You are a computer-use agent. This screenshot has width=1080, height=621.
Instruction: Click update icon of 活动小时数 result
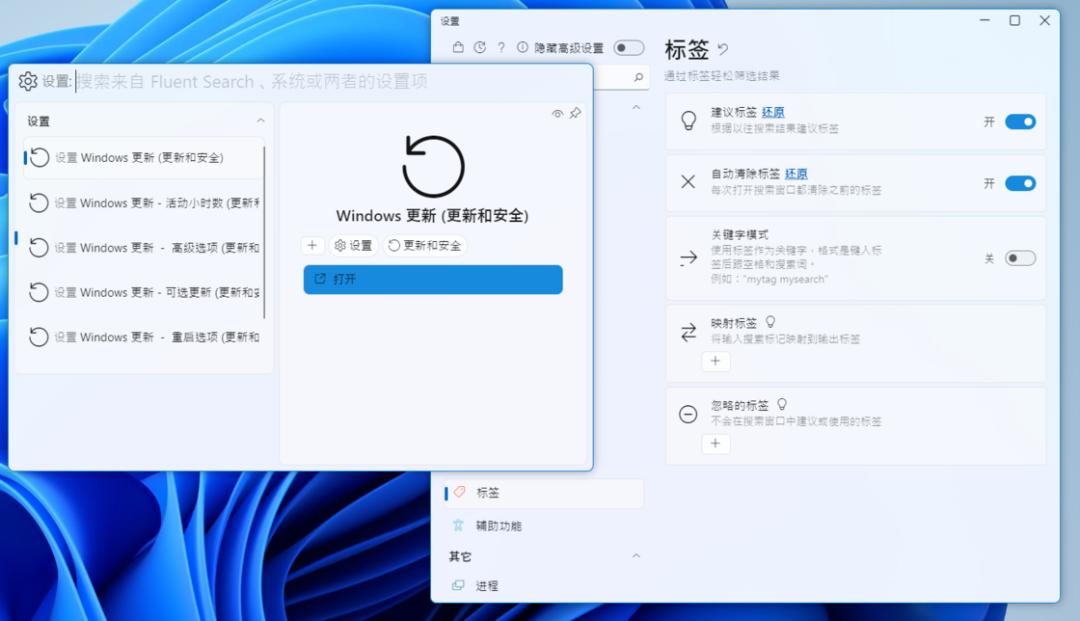(x=39, y=203)
